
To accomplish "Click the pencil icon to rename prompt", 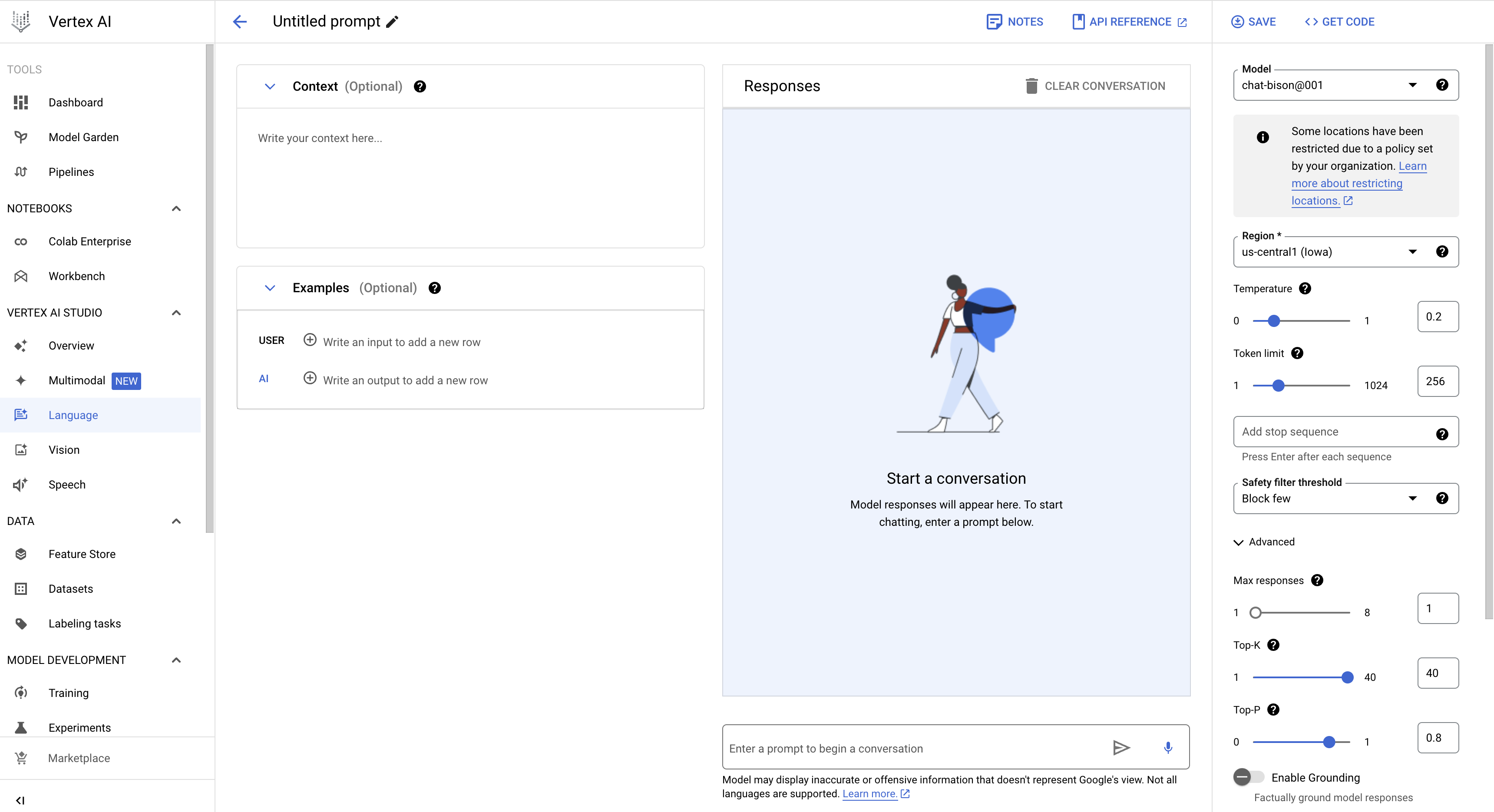I will (x=393, y=22).
